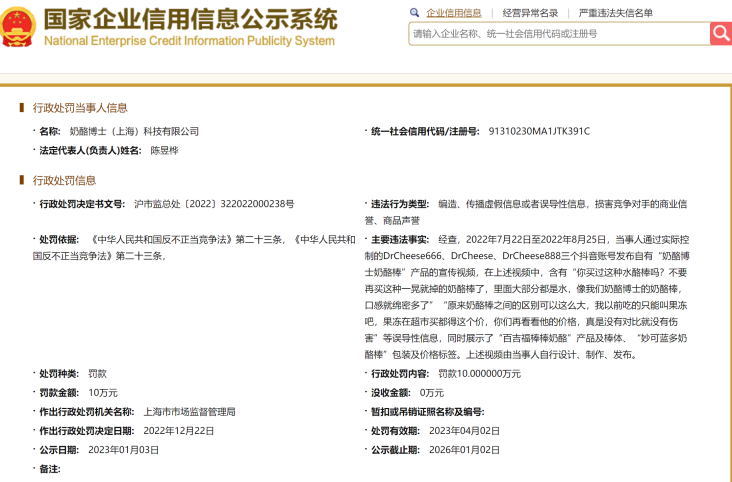Screen dimensions: 732x482
Task: Select the 严重违法失信名单 tab
Action: point(615,13)
